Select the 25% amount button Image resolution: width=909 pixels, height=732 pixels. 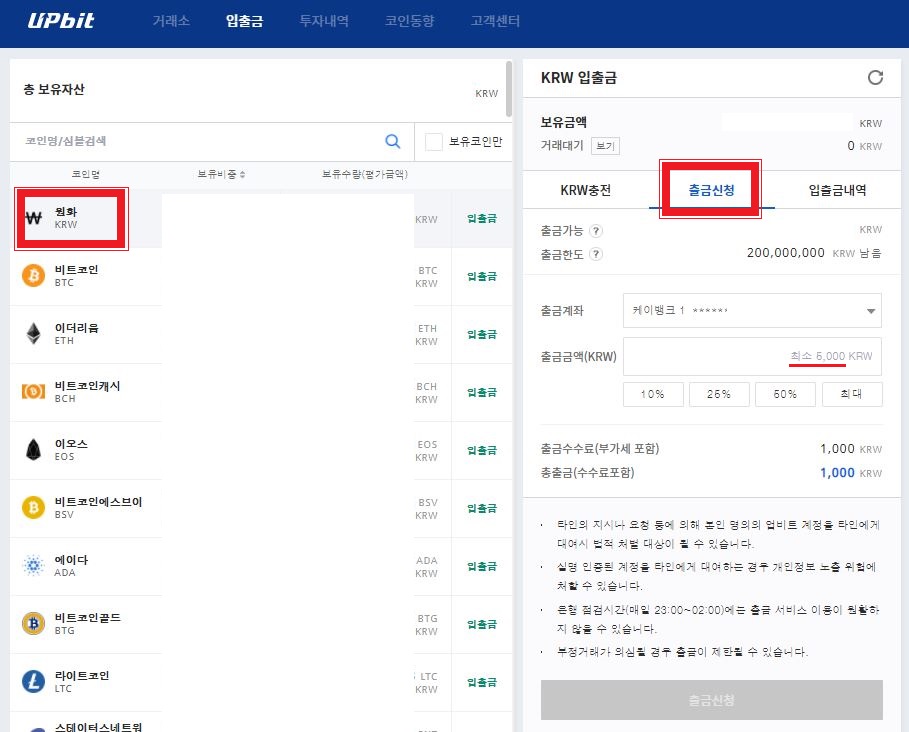click(719, 394)
